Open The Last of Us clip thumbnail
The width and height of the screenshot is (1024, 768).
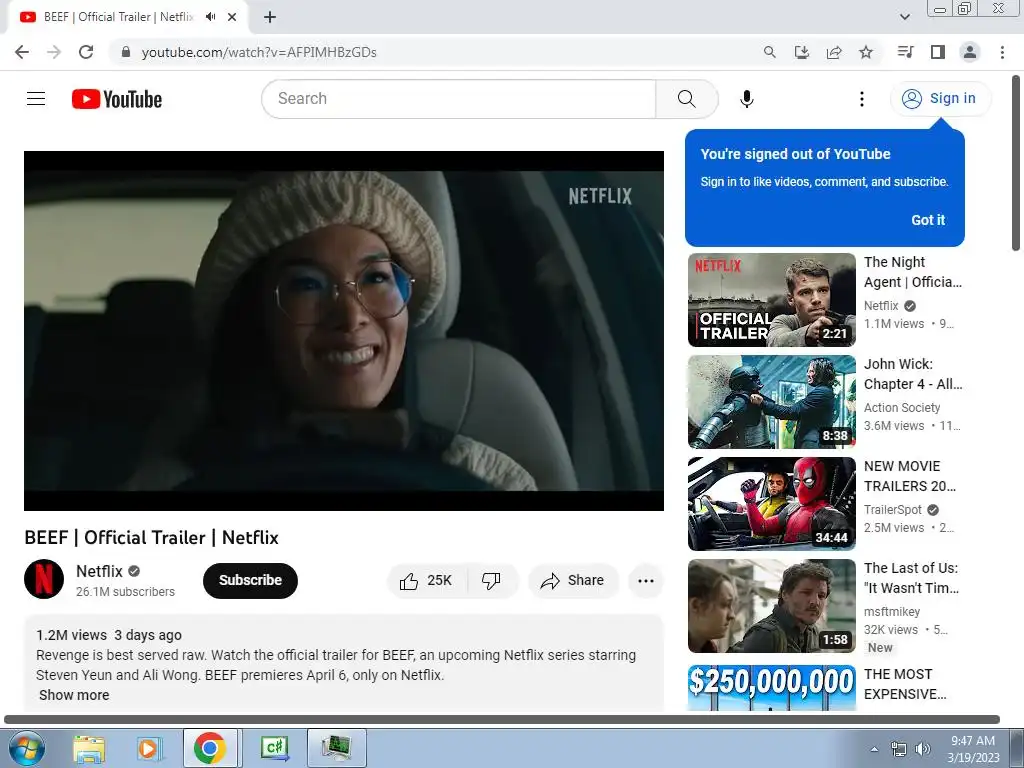[x=771, y=605]
